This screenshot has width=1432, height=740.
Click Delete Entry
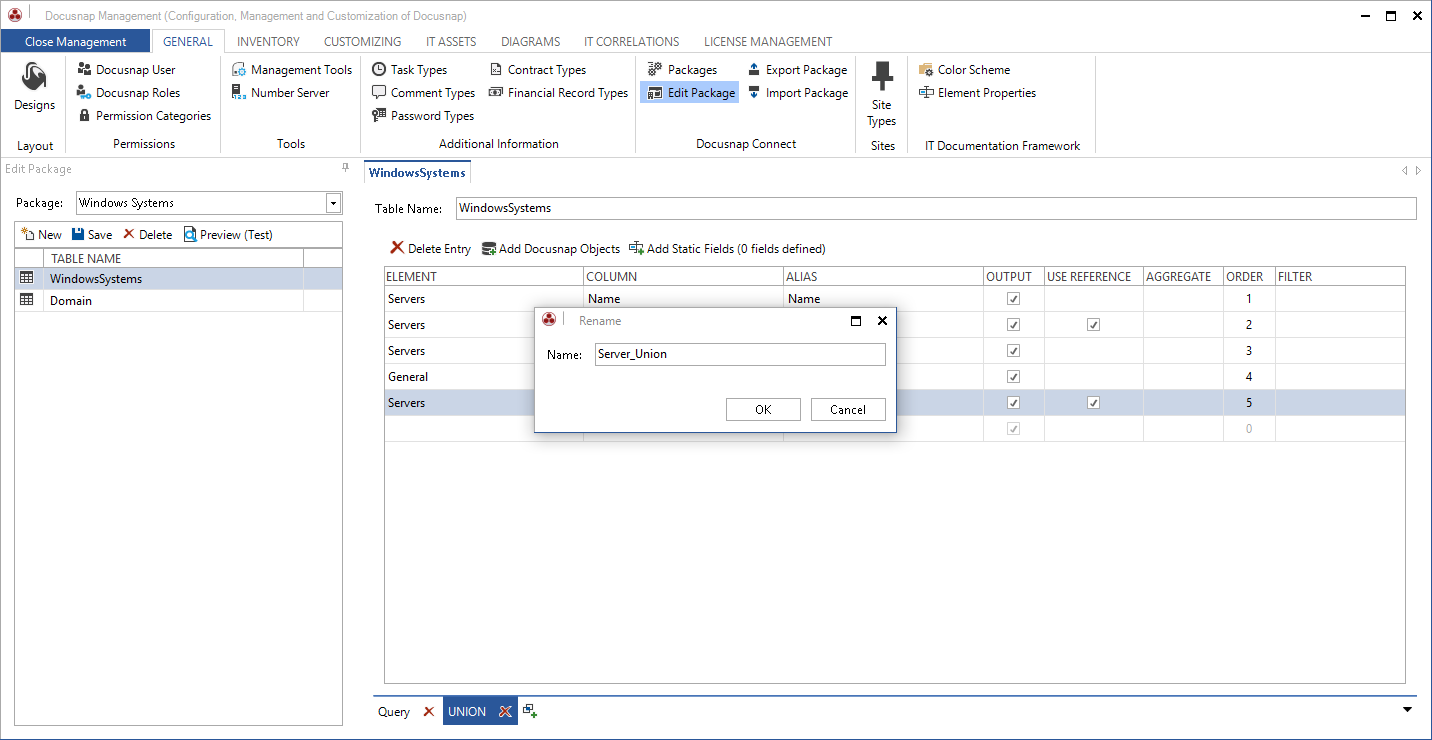[430, 249]
